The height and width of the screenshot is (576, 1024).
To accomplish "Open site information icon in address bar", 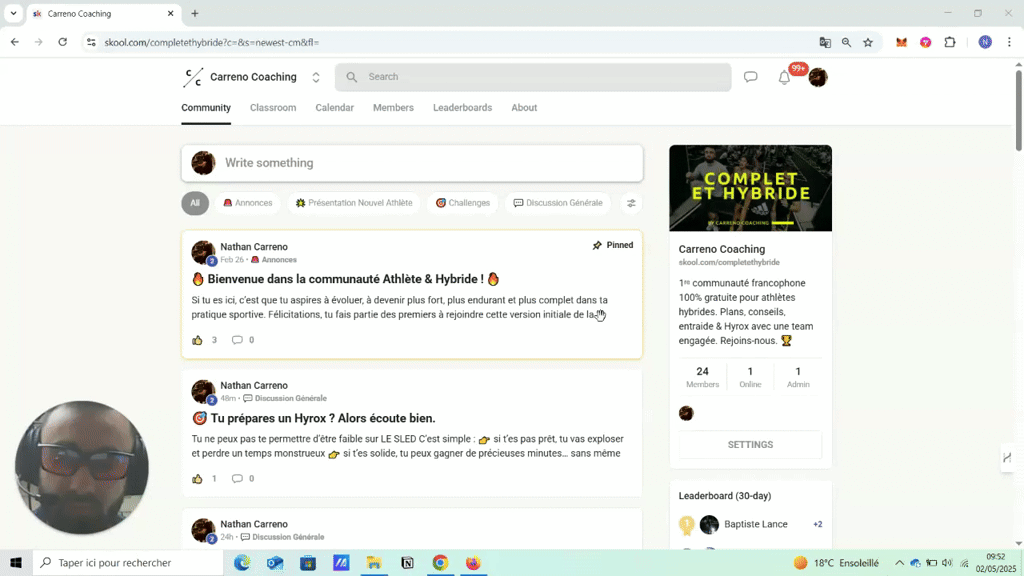I will (x=91, y=42).
